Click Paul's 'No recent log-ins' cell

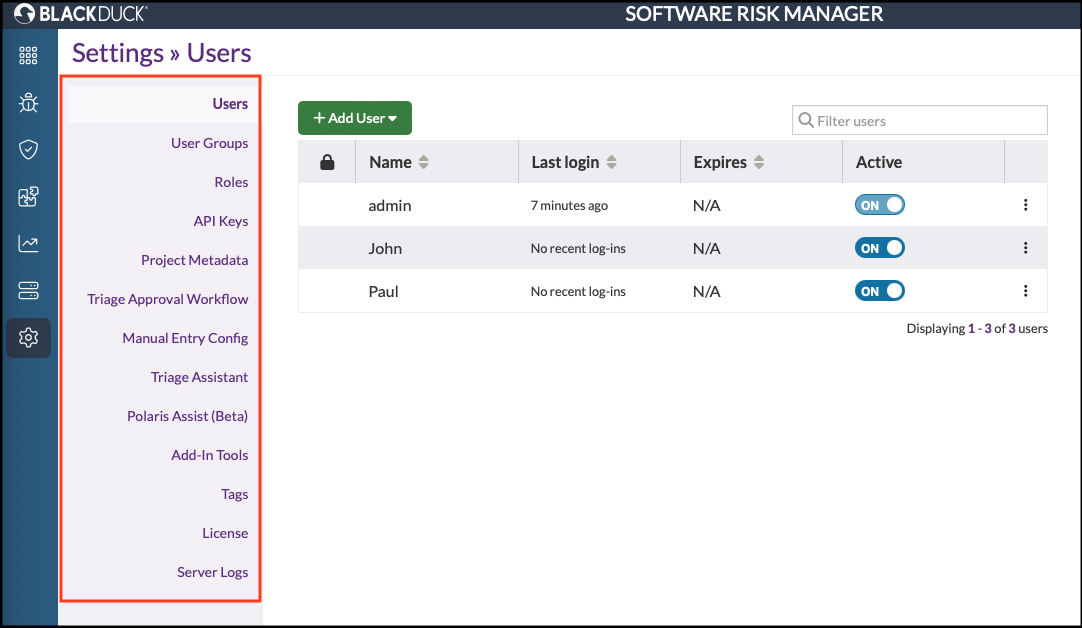coord(578,291)
